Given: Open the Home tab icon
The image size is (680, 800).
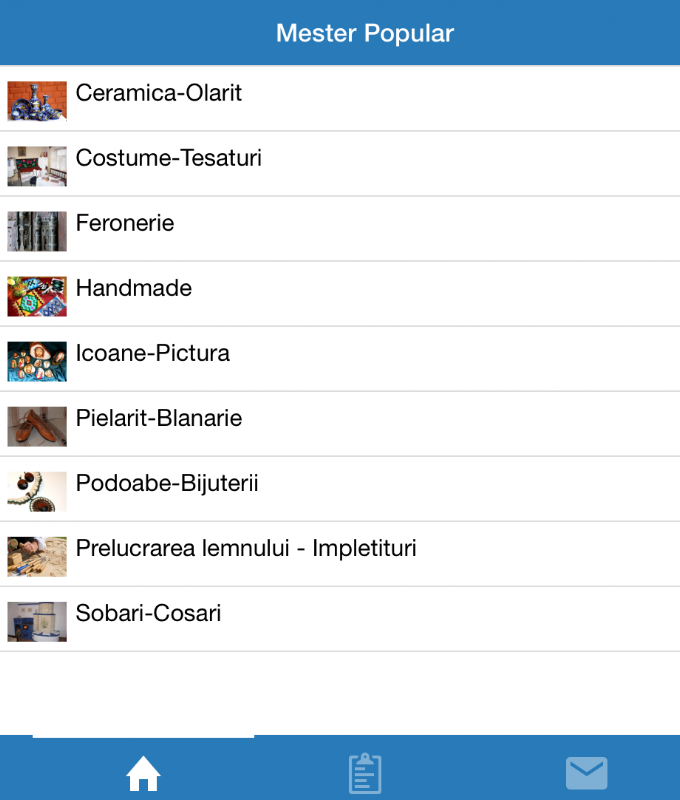Looking at the screenshot, I should 143,773.
